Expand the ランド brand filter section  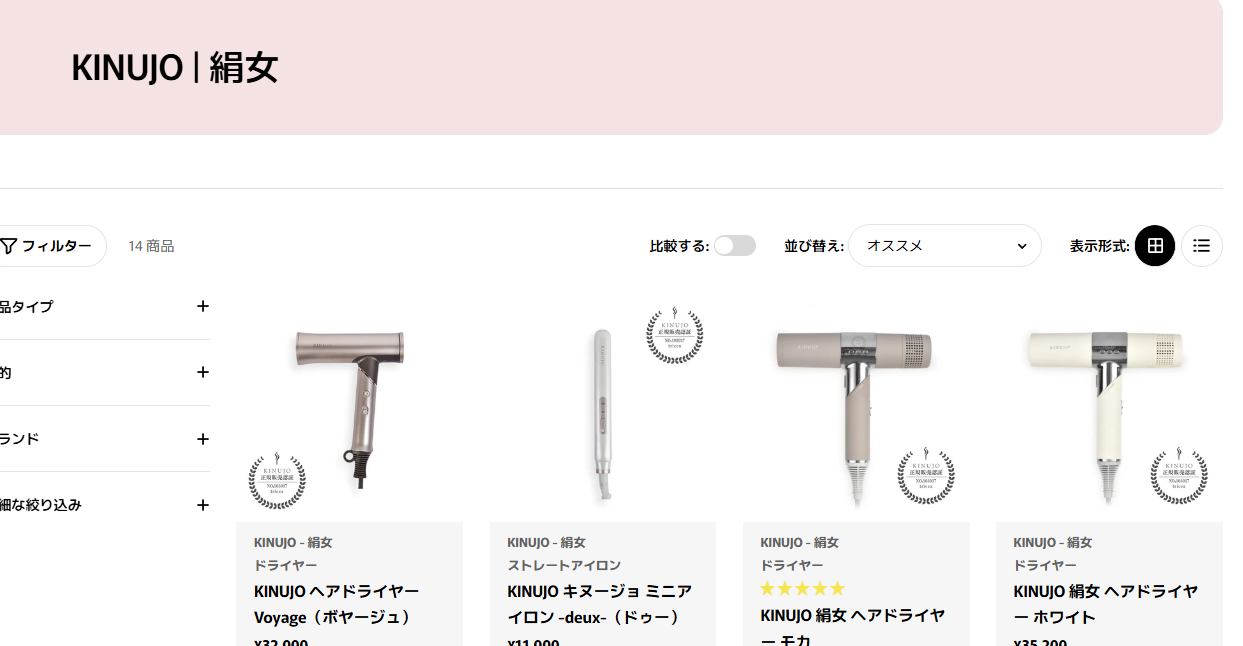click(x=104, y=439)
